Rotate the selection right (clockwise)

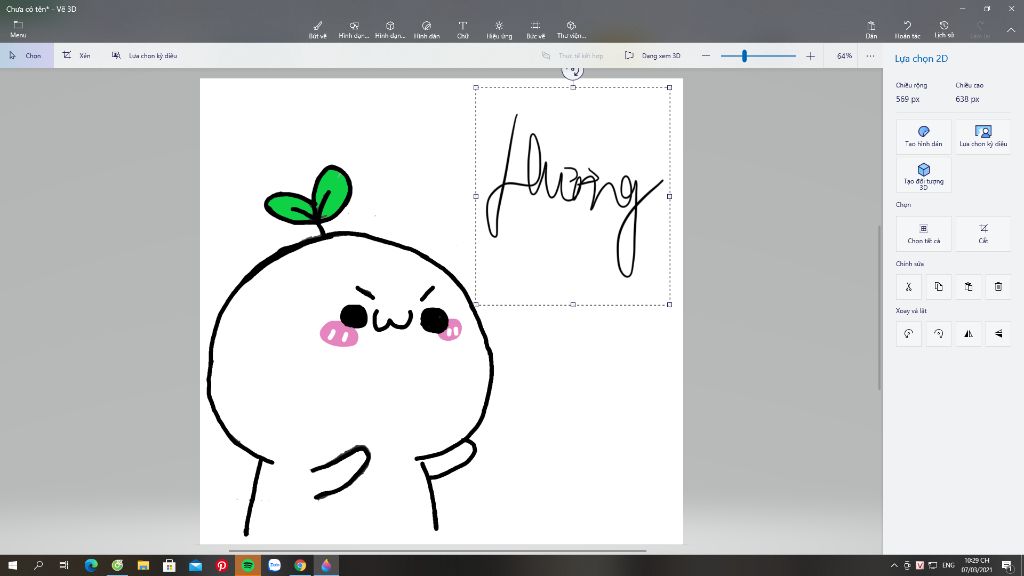point(938,334)
